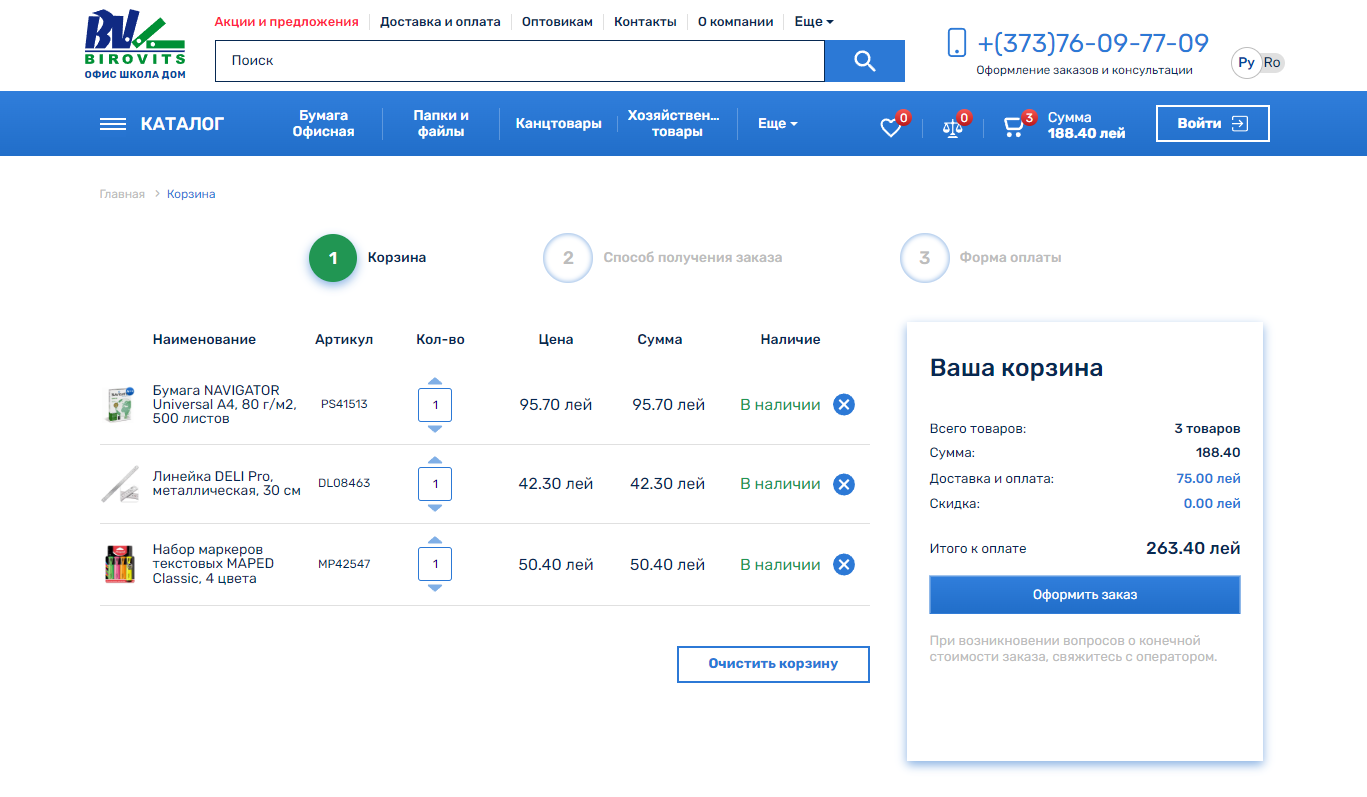
Task: Click DELI Pro ruler thumbnail
Action: click(120, 484)
